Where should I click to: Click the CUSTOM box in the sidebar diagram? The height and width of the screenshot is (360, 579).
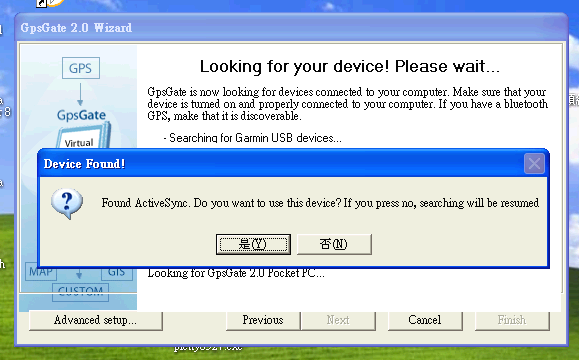pos(80,292)
